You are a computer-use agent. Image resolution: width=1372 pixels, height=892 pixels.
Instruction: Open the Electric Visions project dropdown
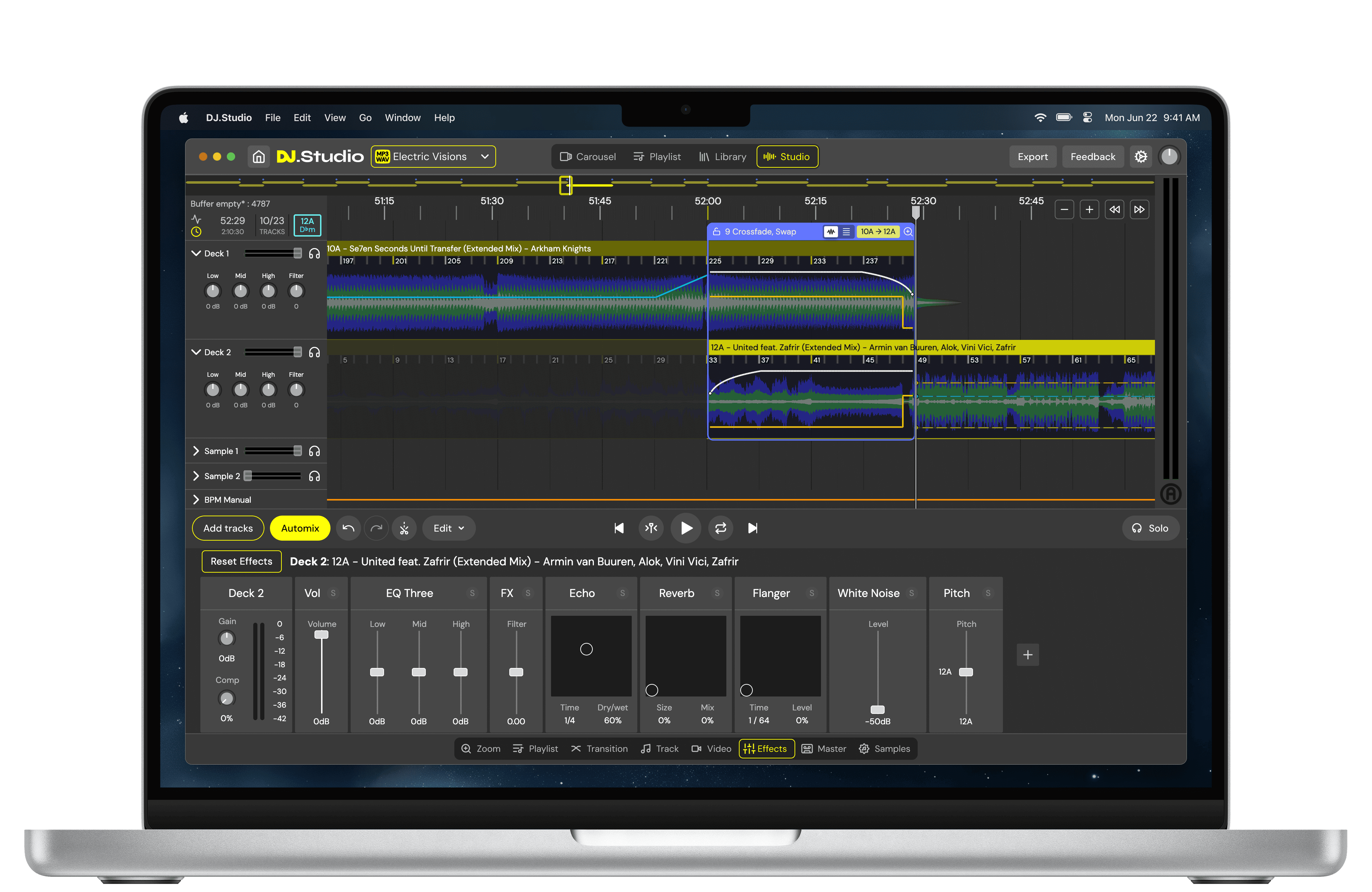click(433, 156)
